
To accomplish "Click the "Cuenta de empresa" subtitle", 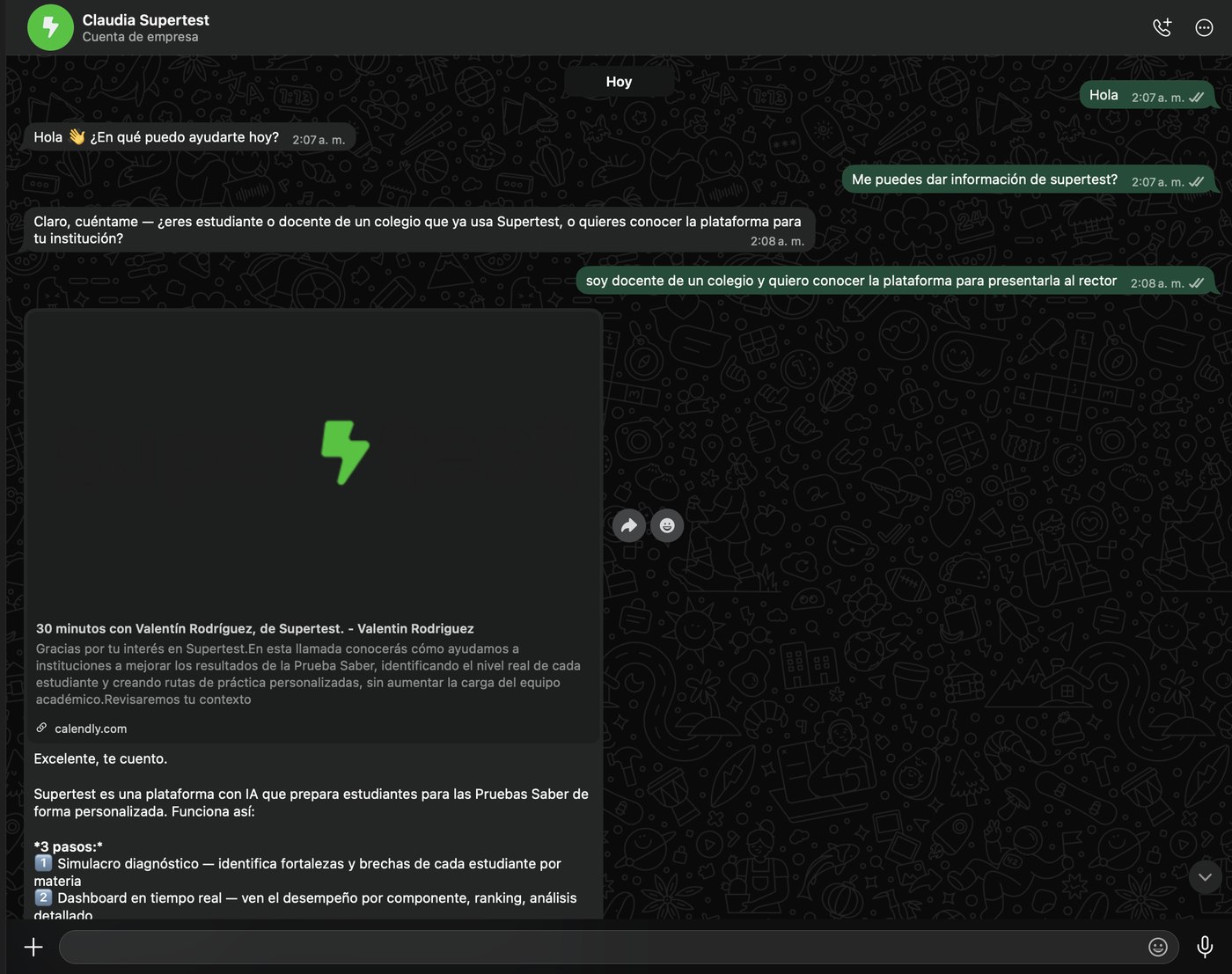I will (x=141, y=37).
